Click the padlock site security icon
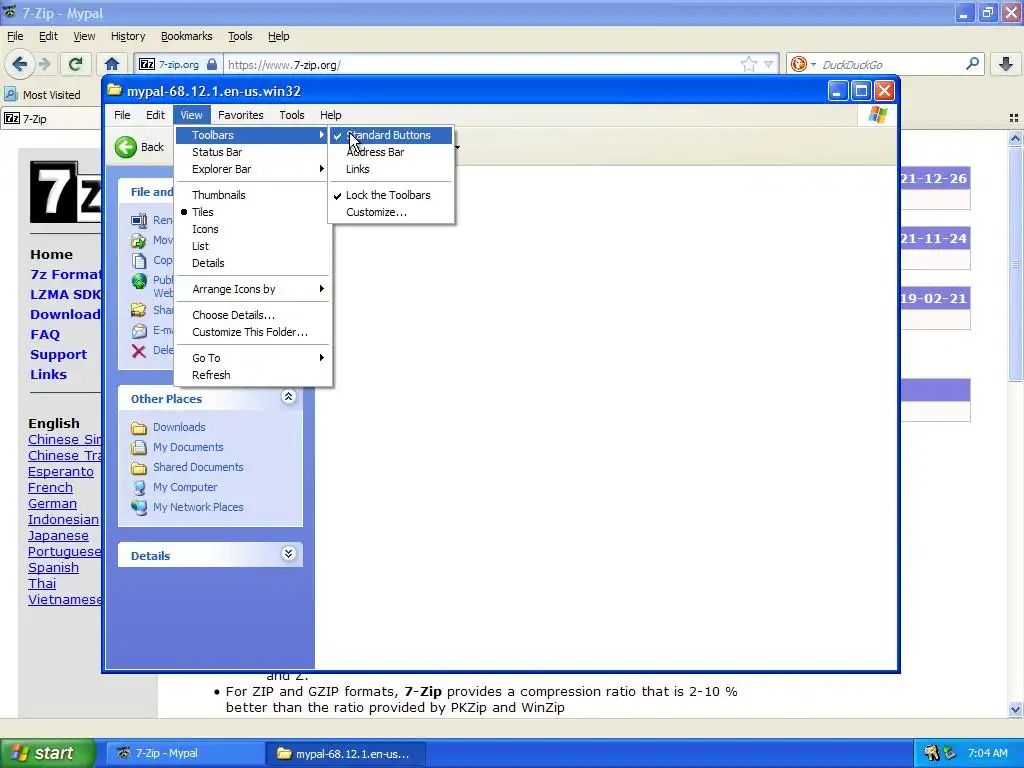This screenshot has height=768, width=1024. tap(212, 64)
